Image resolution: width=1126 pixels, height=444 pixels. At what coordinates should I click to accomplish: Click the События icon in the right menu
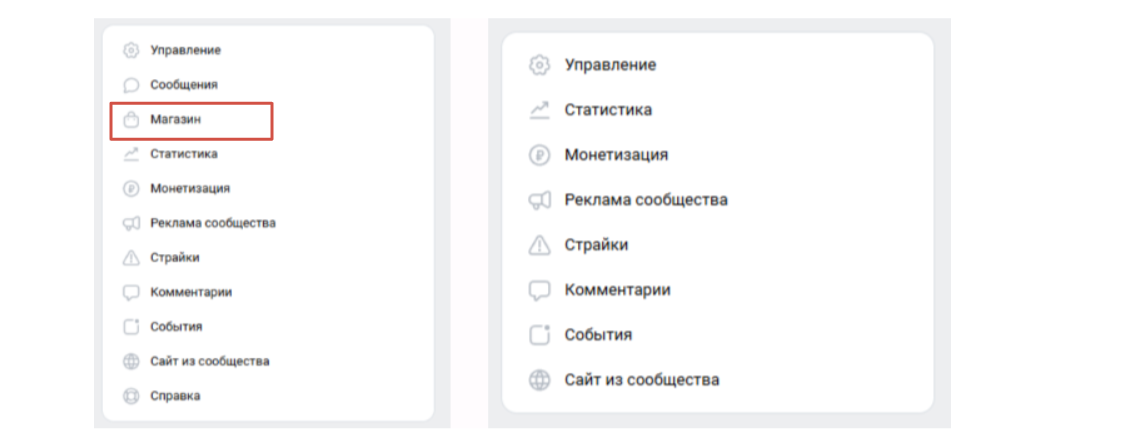540,335
